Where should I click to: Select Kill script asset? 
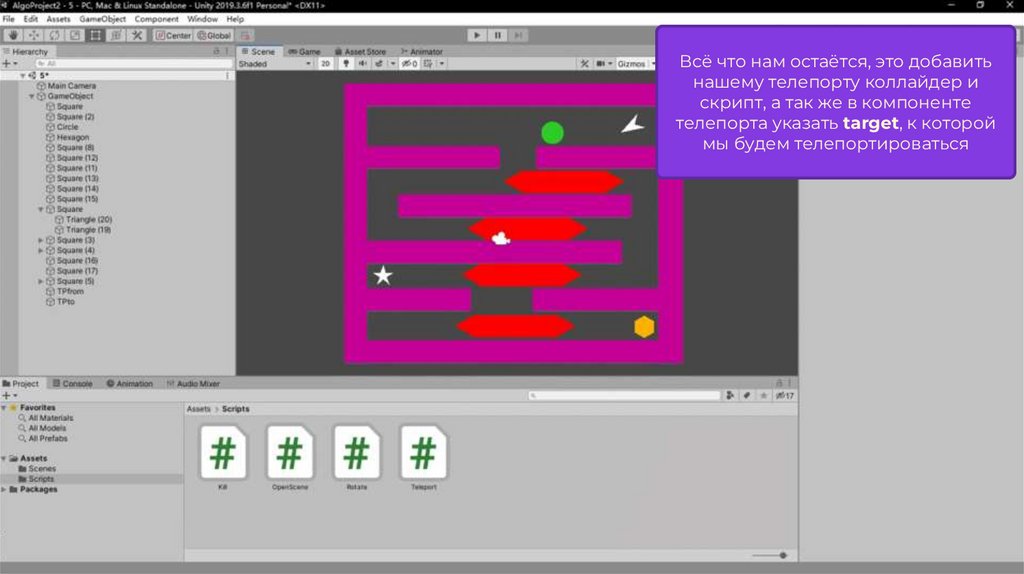223,457
